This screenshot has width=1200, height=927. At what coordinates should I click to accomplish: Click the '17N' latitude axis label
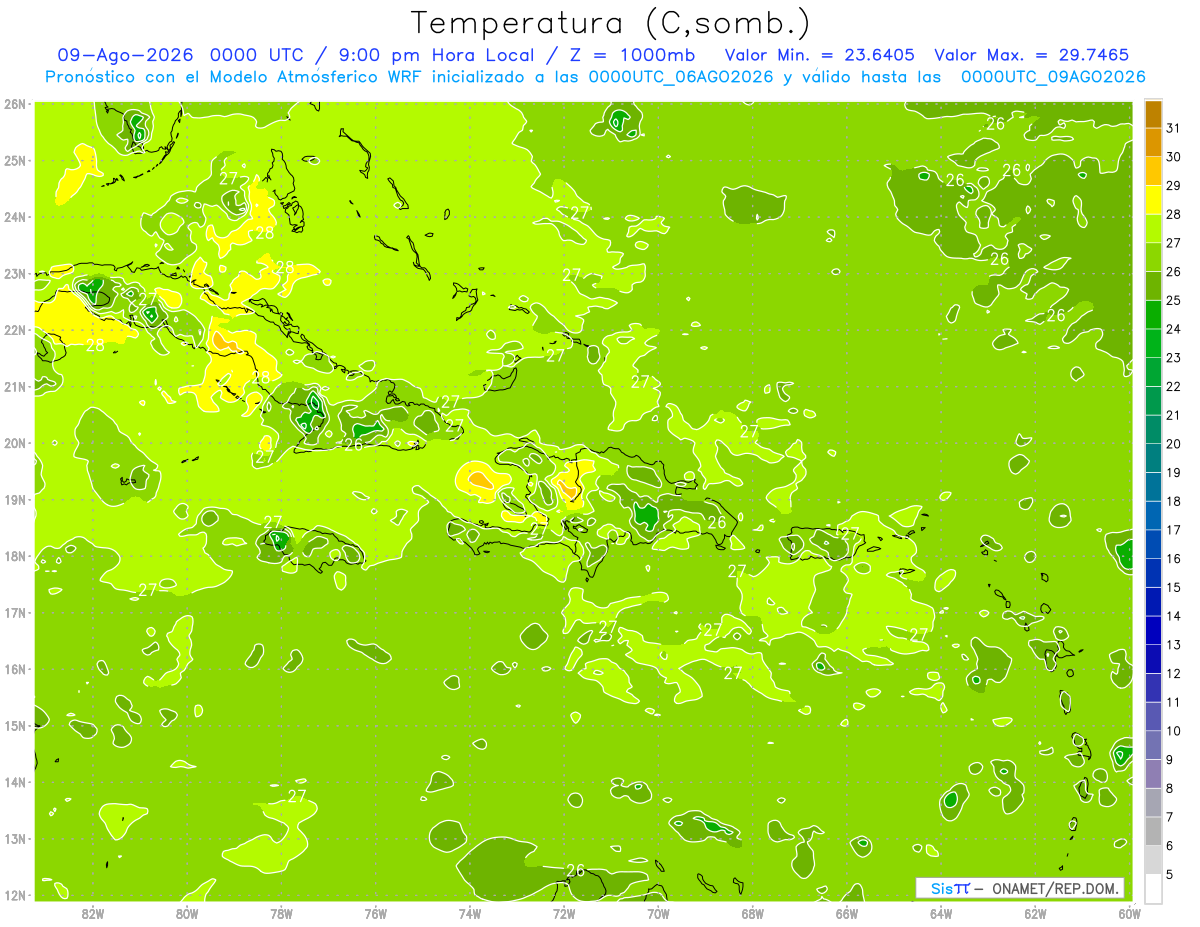(x=14, y=612)
